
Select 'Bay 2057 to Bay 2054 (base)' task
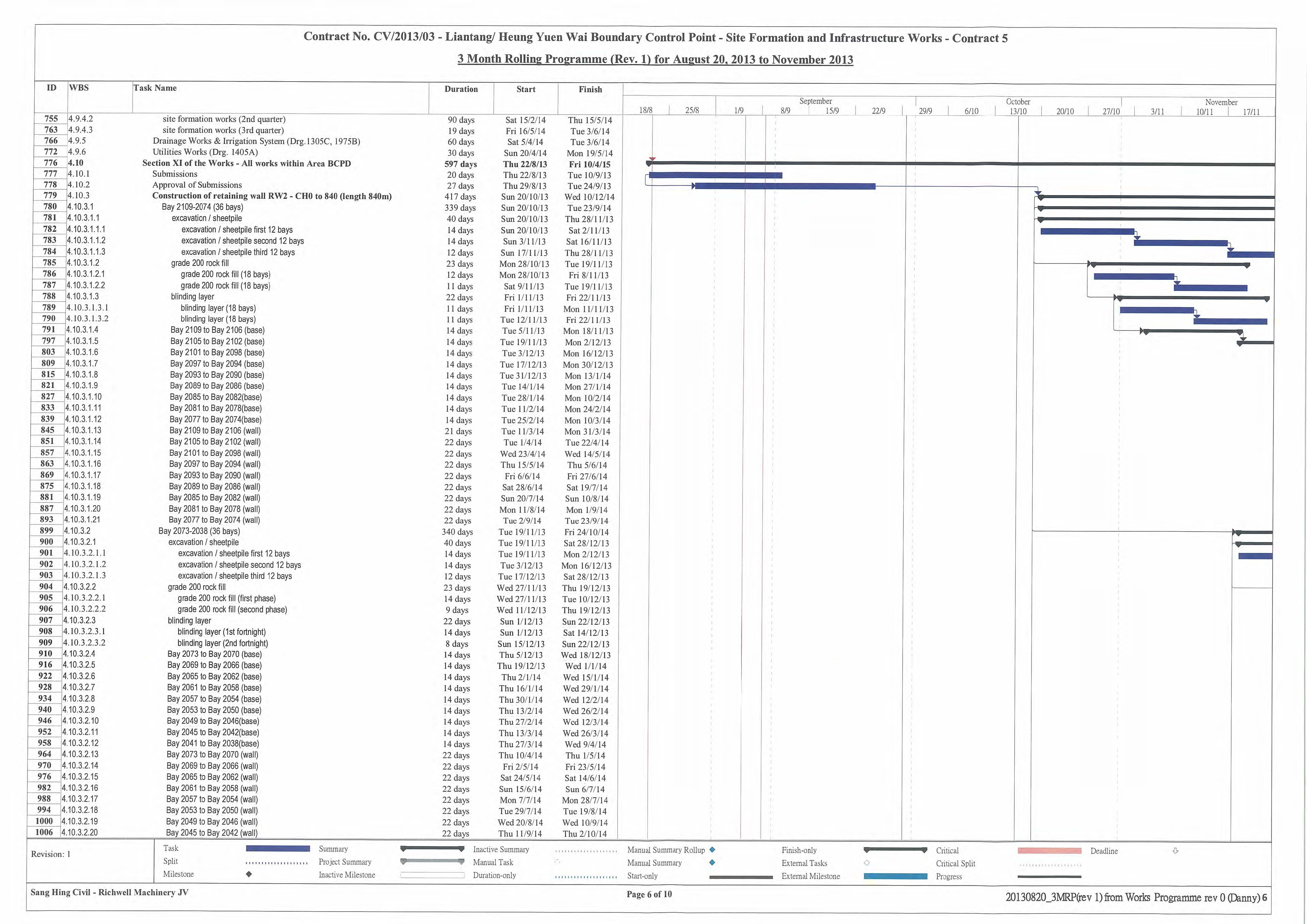coord(214,699)
